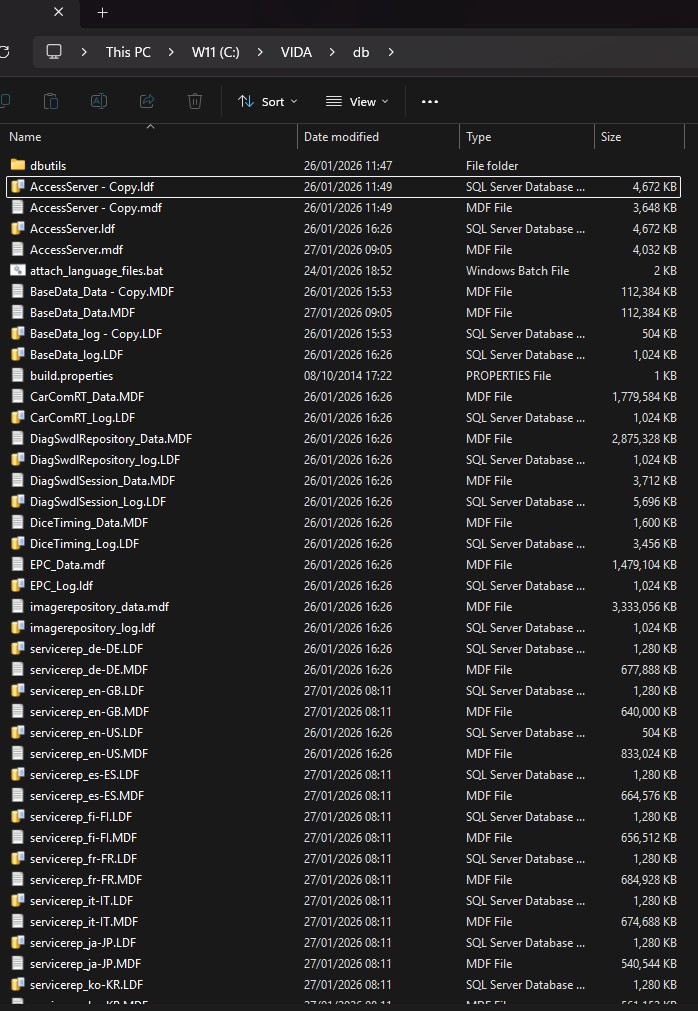The height and width of the screenshot is (1011, 698).
Task: Open the See more (three dots) menu
Action: (430, 101)
